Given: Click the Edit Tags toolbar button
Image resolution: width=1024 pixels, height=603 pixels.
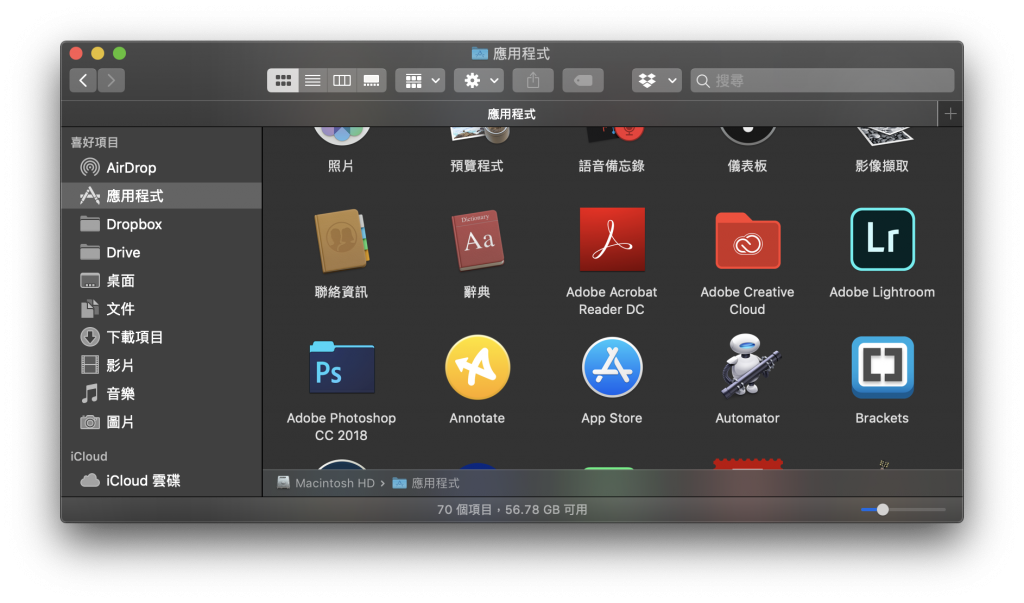Looking at the screenshot, I should point(583,80).
